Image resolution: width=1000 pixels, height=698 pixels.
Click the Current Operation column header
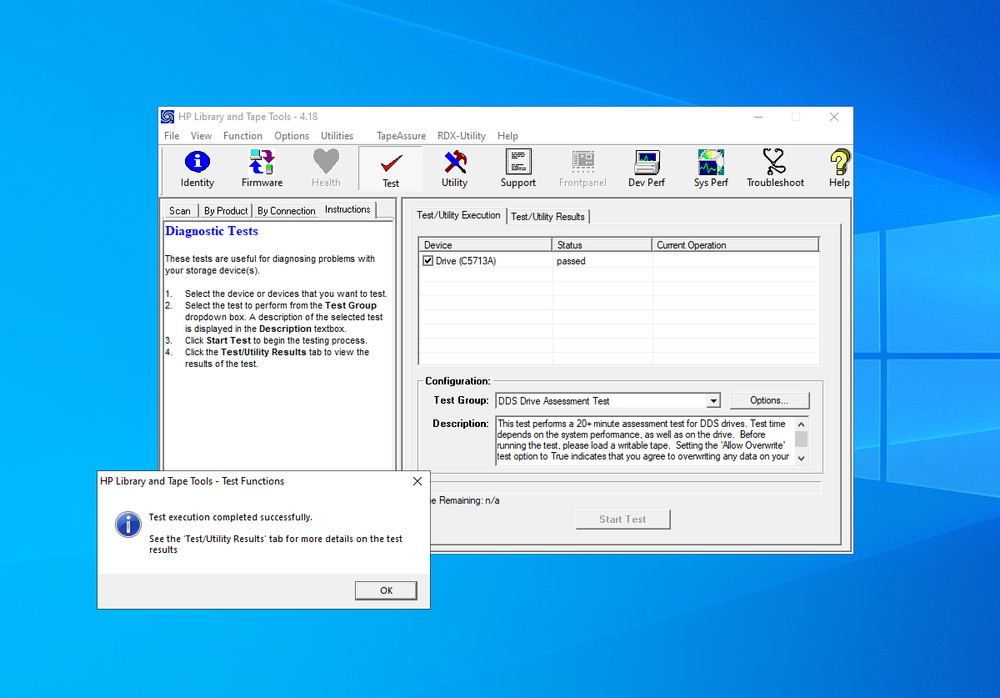click(735, 245)
